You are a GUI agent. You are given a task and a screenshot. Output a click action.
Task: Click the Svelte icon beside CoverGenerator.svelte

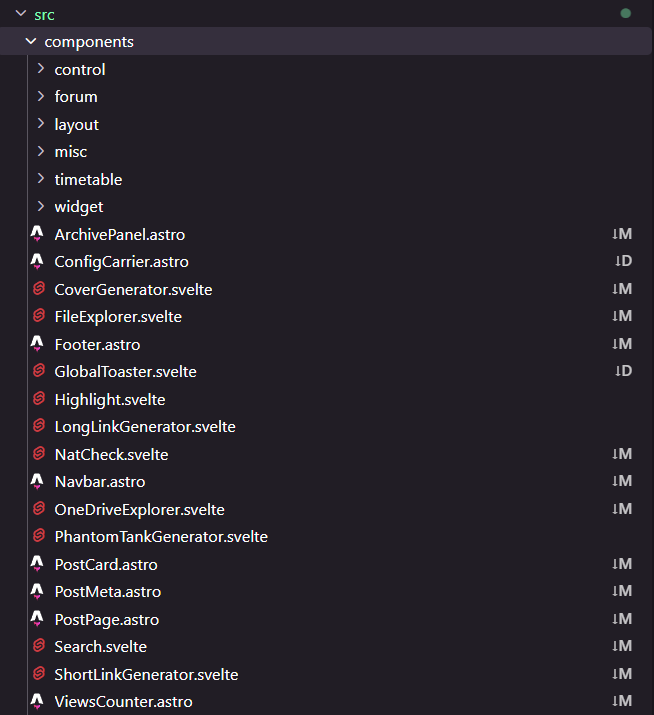(39, 289)
